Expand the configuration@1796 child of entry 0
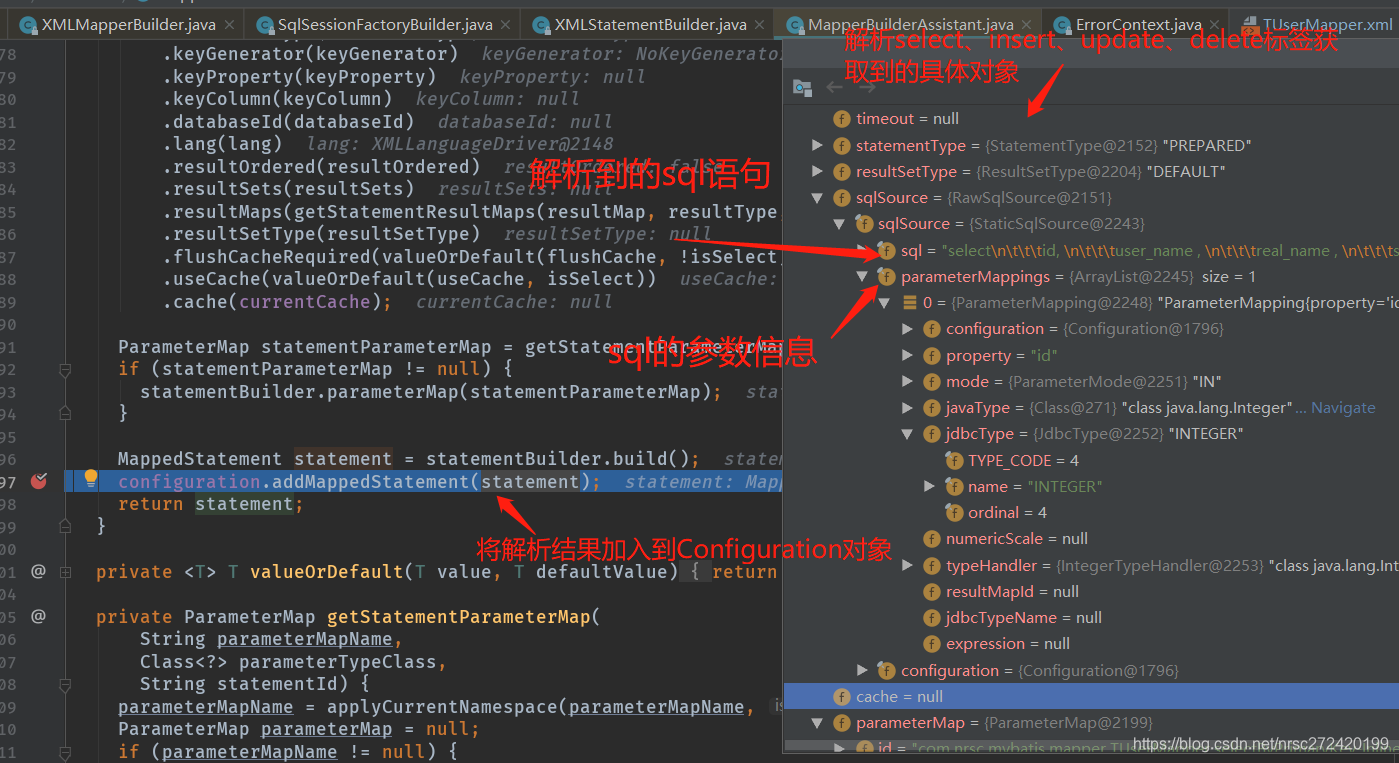The width and height of the screenshot is (1399, 763). pyautogui.click(x=908, y=328)
